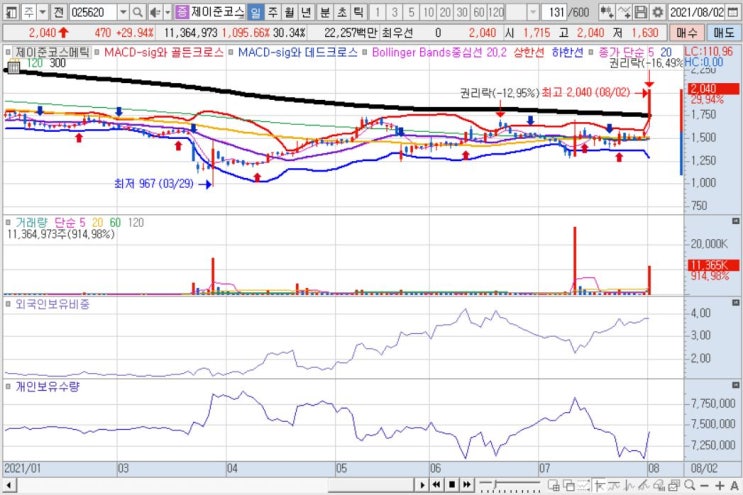
Task: Open the dropdown next to the speaker
Action: pyautogui.click(x=167, y=12)
